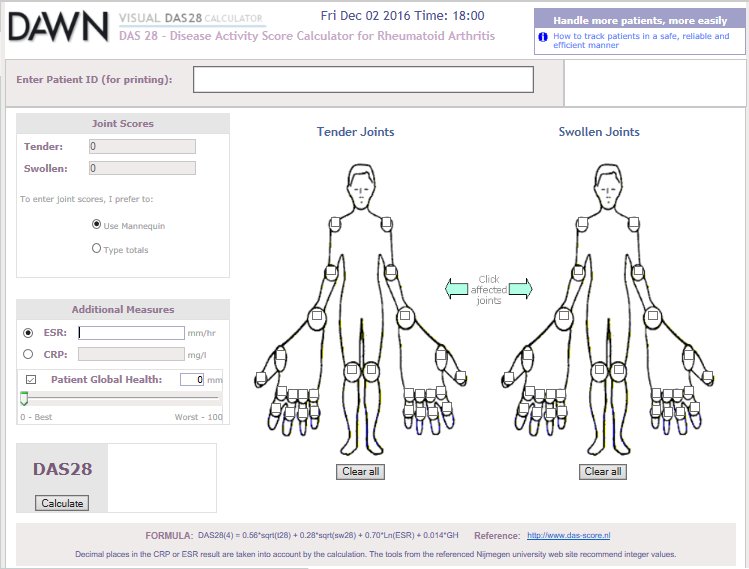Mark Tender mannequin knee on viewer's right side

coord(371,369)
